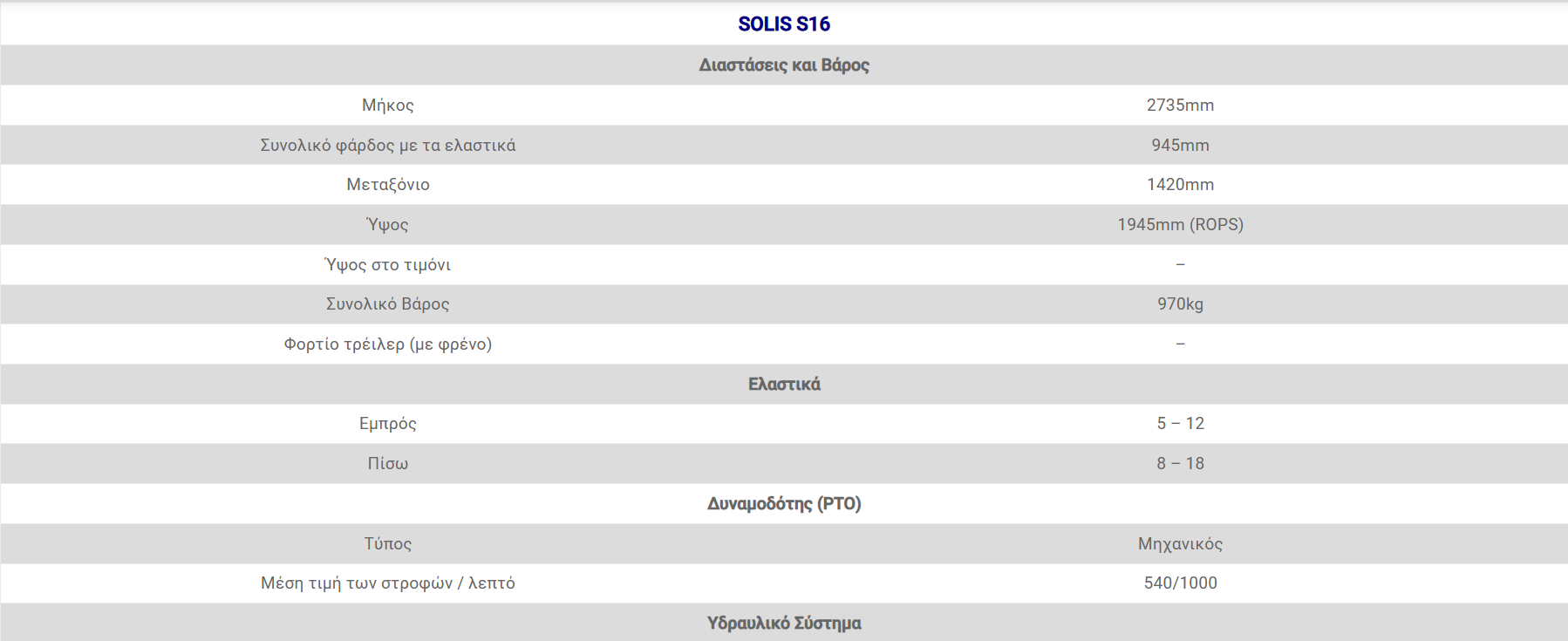Screen dimensions: 1568x641
Task: Click the 540/1000 PTO speed value
Action: click(1179, 583)
